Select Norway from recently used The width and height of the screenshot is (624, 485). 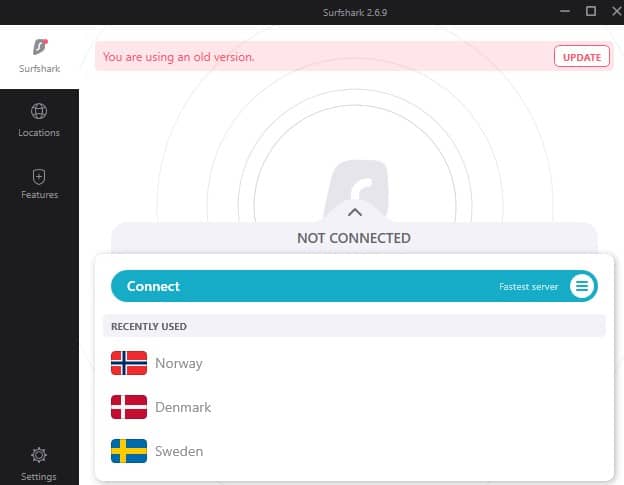[x=354, y=363]
